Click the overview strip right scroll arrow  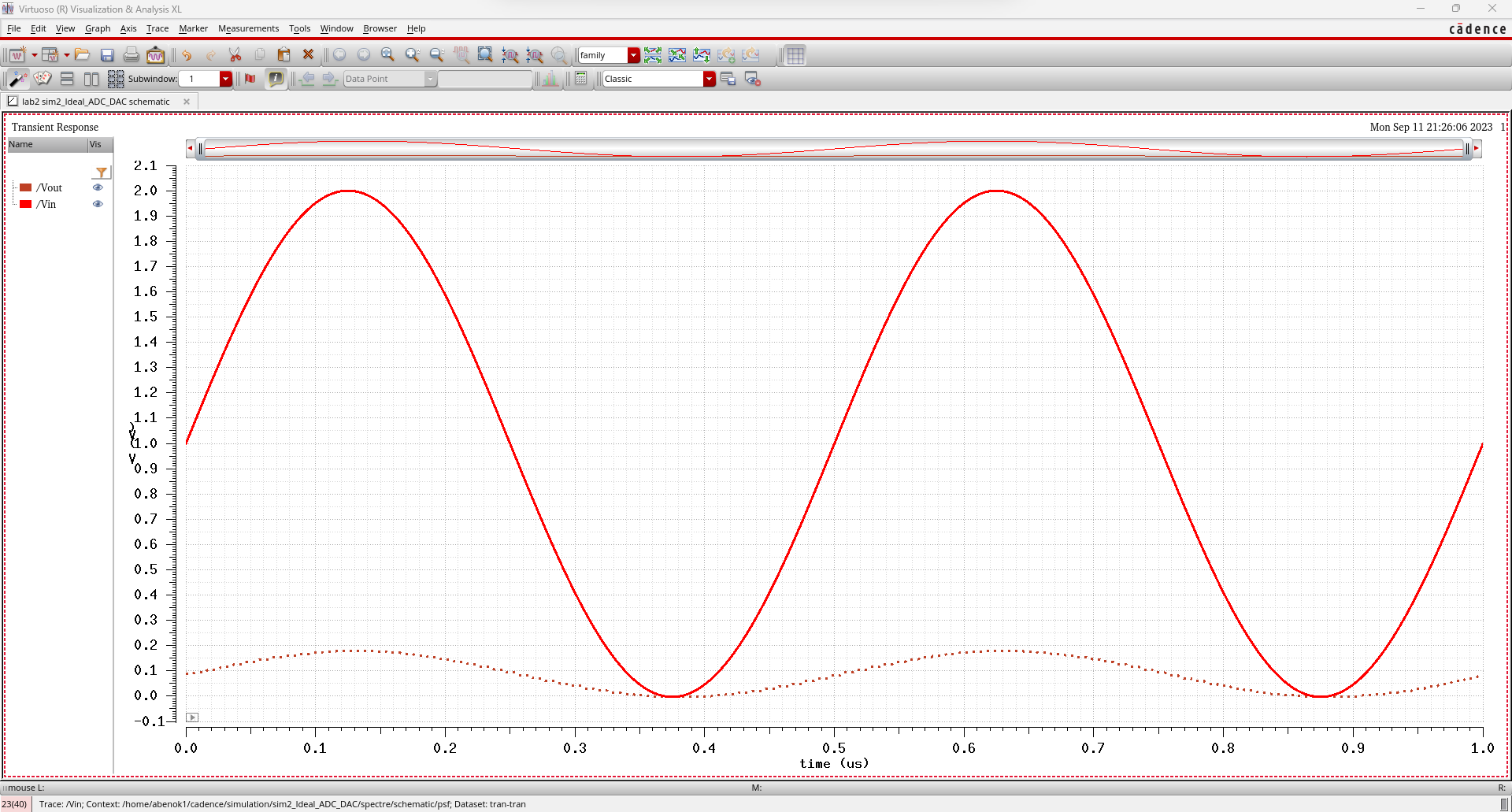[x=1477, y=148]
